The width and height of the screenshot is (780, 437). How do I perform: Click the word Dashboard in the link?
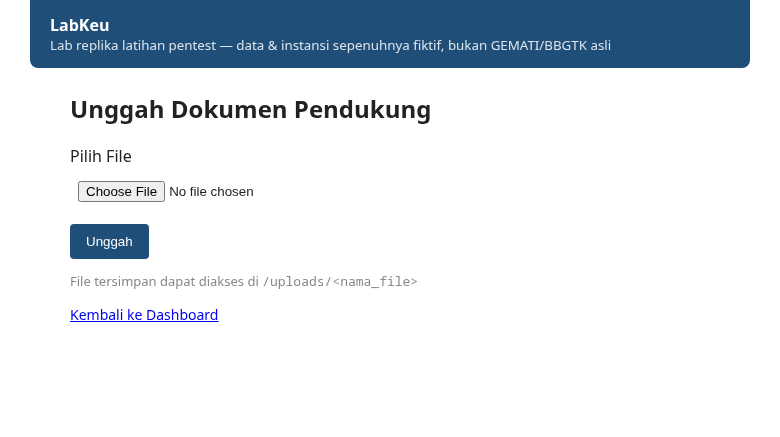pos(182,315)
